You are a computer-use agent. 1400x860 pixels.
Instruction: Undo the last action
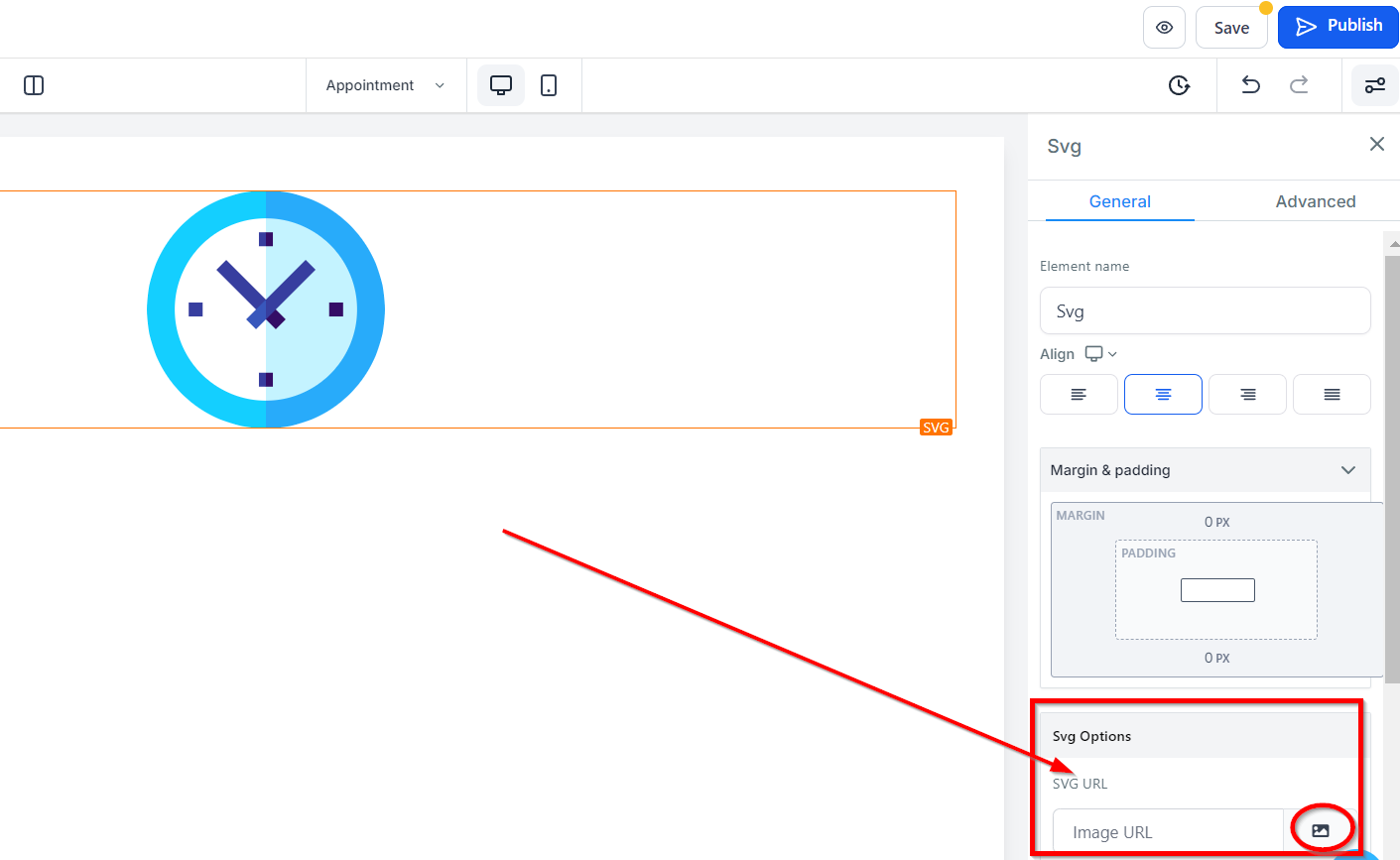[x=1251, y=85]
